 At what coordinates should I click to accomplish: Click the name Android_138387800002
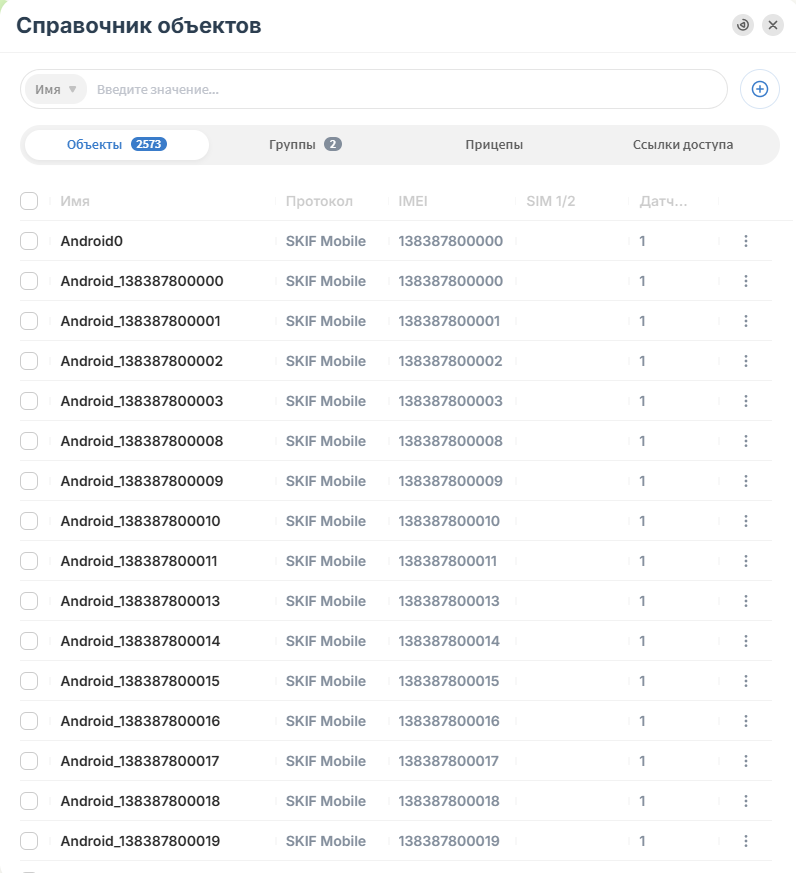141,361
